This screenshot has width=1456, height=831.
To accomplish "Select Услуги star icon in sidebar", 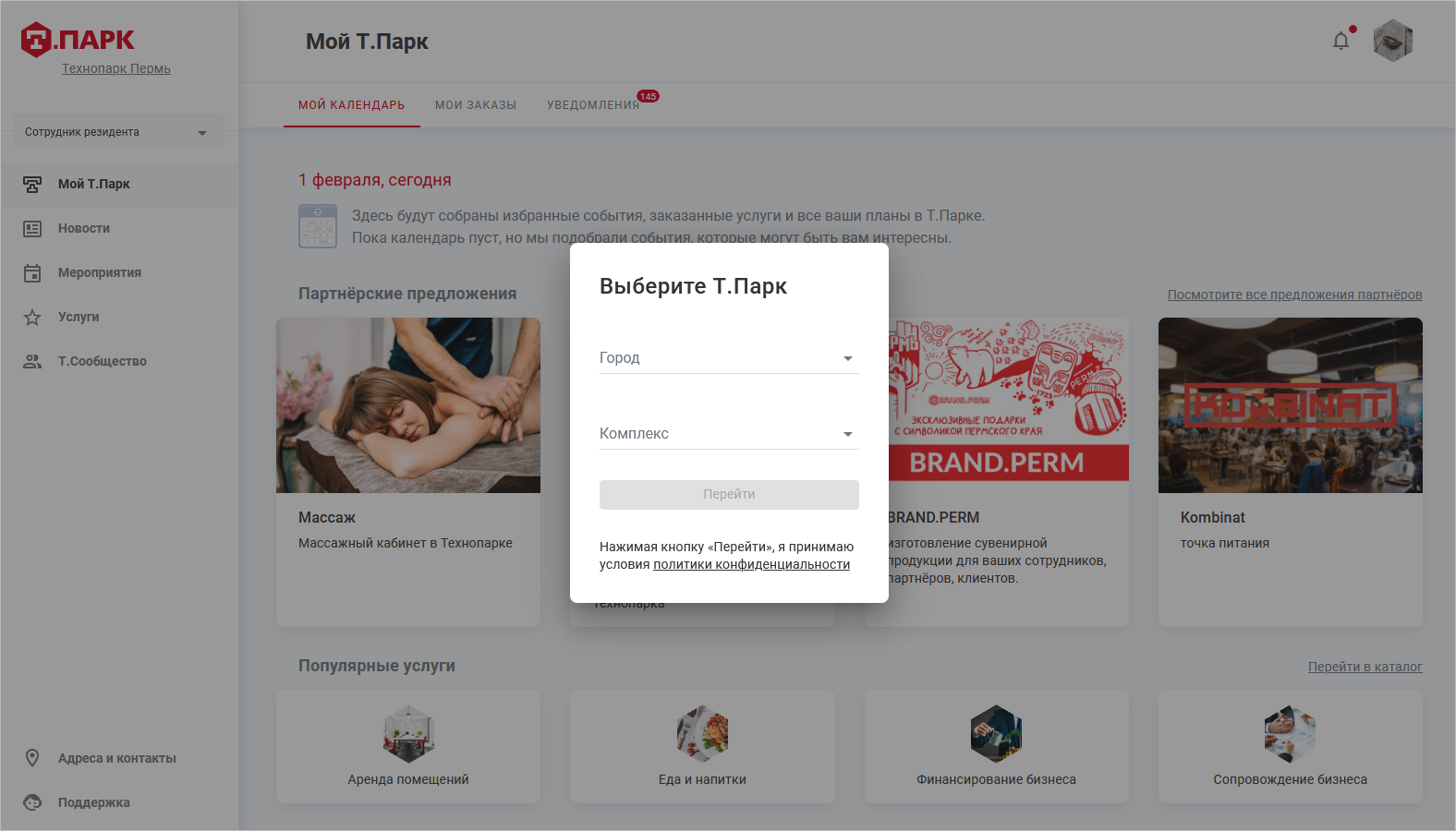I will pos(32,318).
